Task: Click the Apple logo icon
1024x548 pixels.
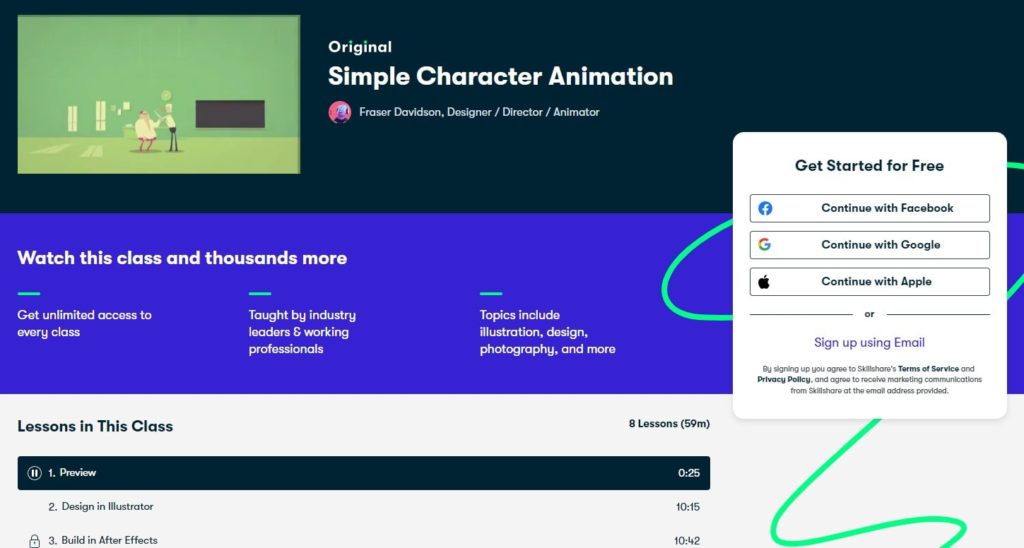Action: click(x=765, y=282)
